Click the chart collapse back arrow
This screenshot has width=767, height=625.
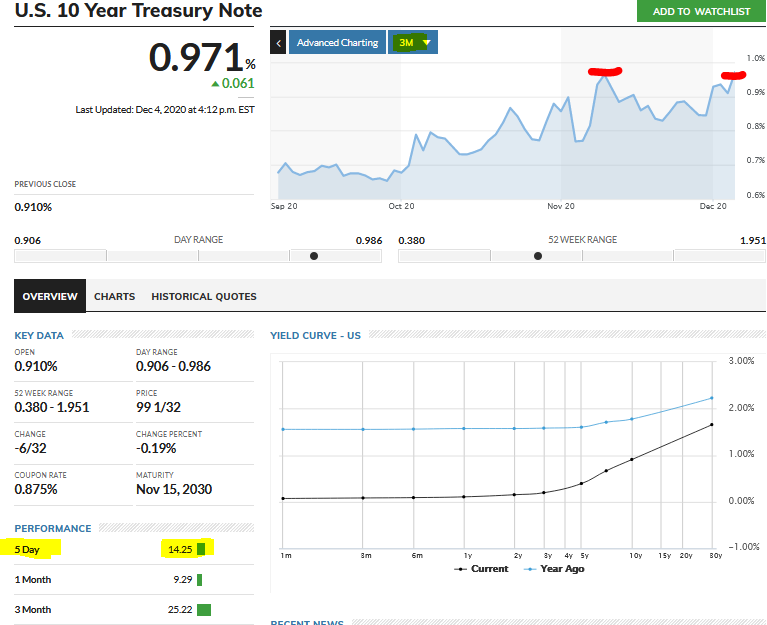(x=278, y=43)
